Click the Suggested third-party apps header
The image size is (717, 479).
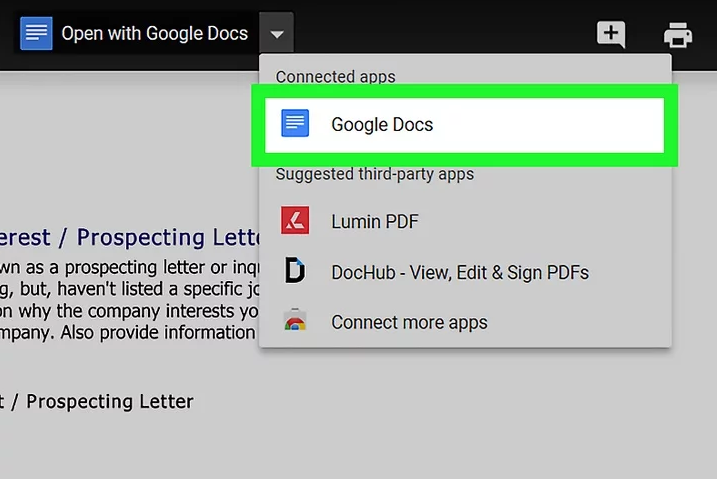374,174
